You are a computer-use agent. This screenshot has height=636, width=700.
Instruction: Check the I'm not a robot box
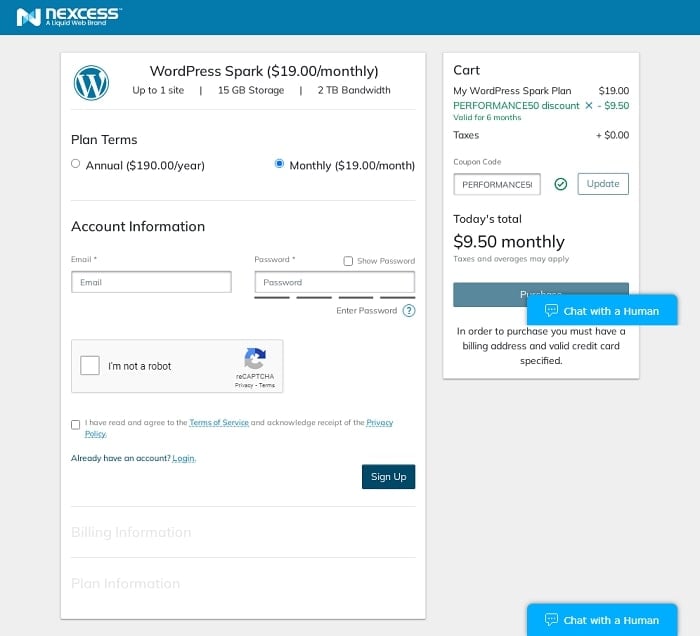coord(90,366)
